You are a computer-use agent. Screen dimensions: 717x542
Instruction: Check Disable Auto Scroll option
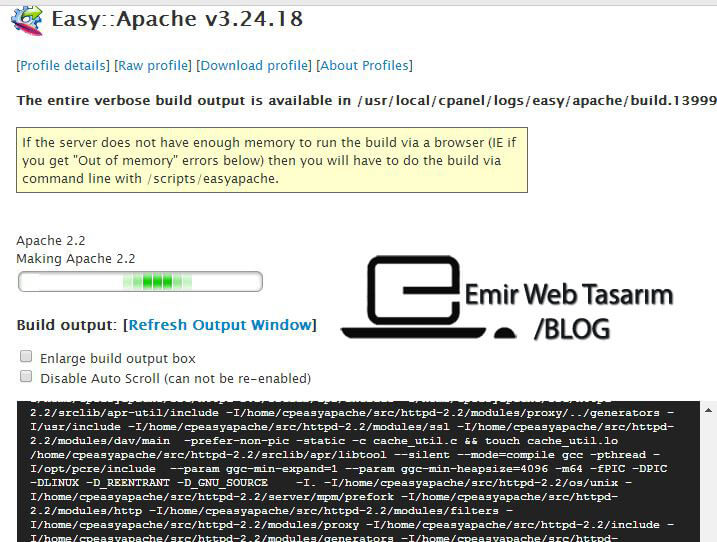tap(26, 376)
